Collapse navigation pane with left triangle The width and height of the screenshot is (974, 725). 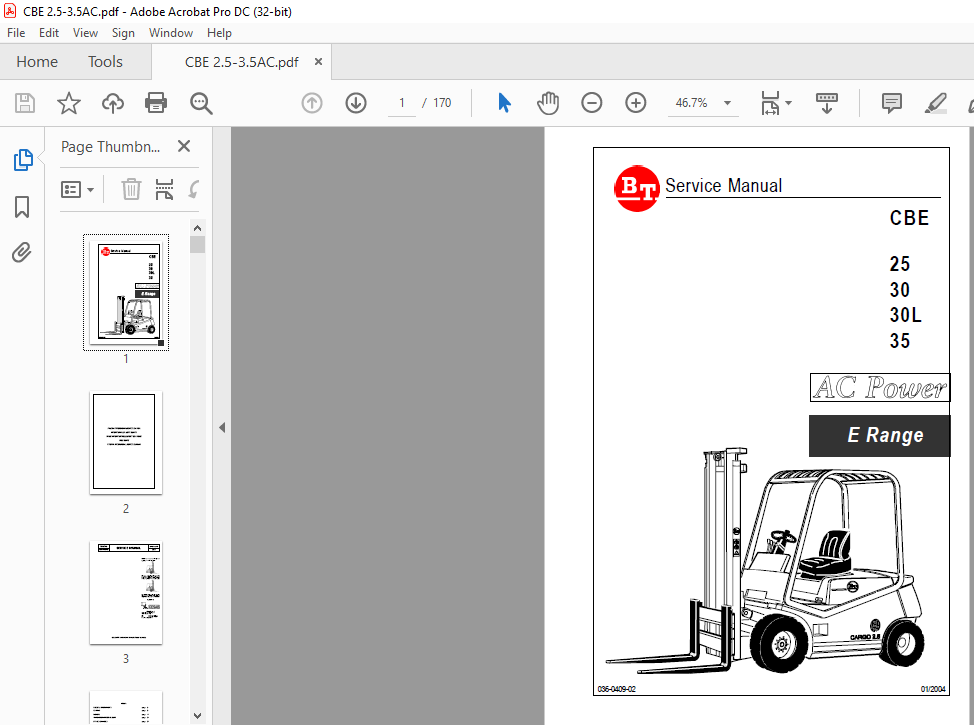(x=222, y=427)
